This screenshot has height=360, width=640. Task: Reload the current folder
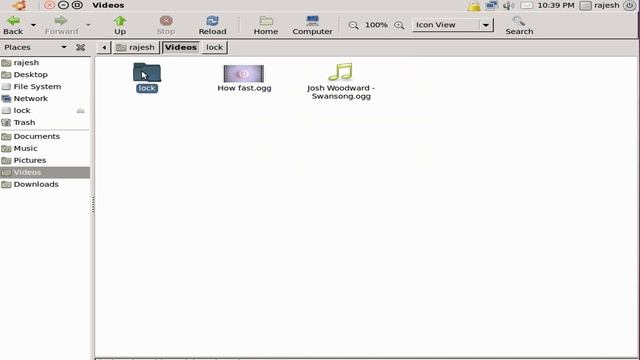tap(212, 25)
